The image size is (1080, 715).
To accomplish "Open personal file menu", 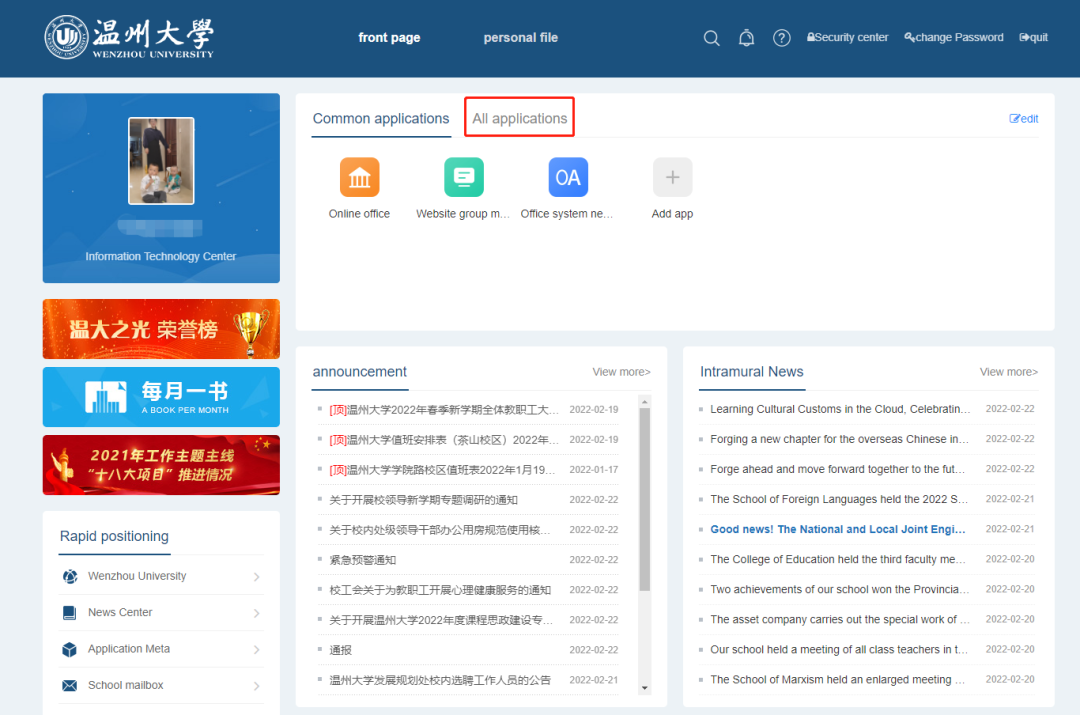I will point(521,38).
